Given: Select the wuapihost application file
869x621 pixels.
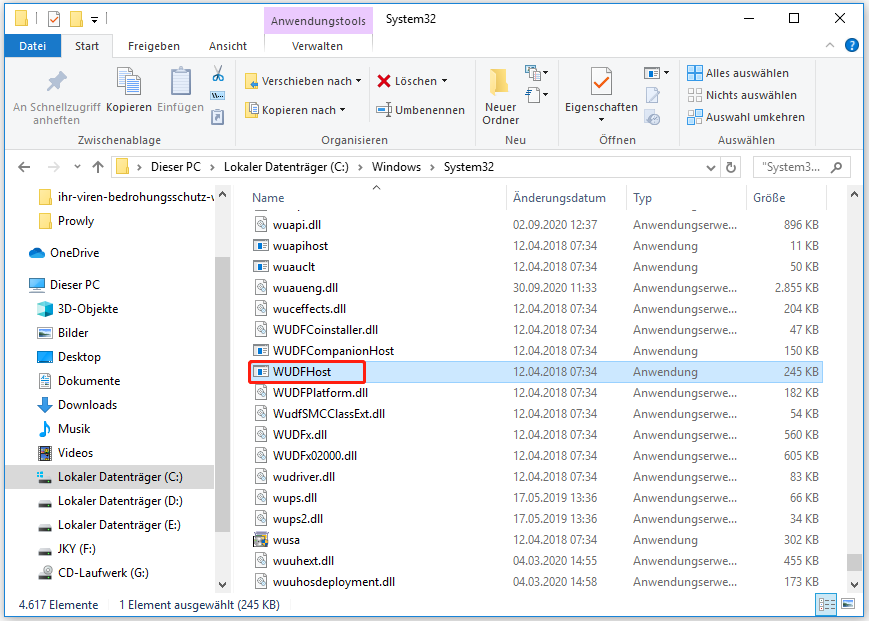Looking at the screenshot, I should click(x=300, y=246).
